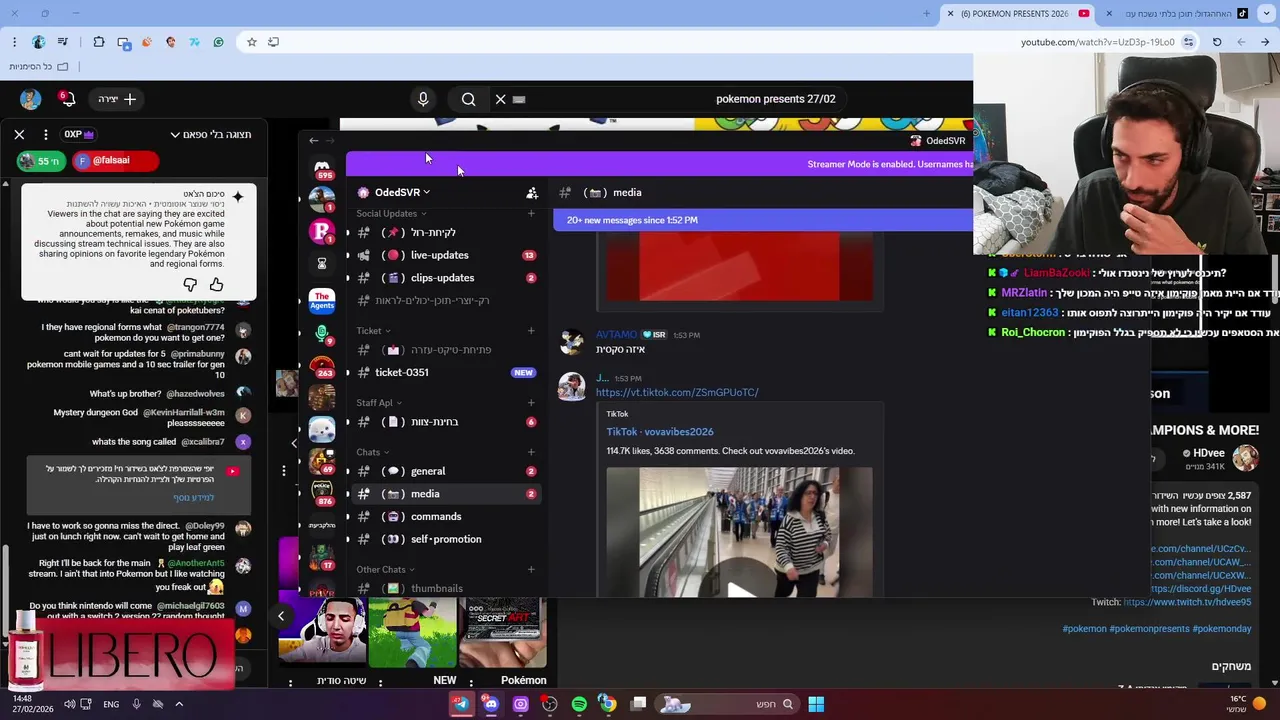The width and height of the screenshot is (1280, 720).
Task: Bookmark this page with the star icon
Action: tap(252, 42)
